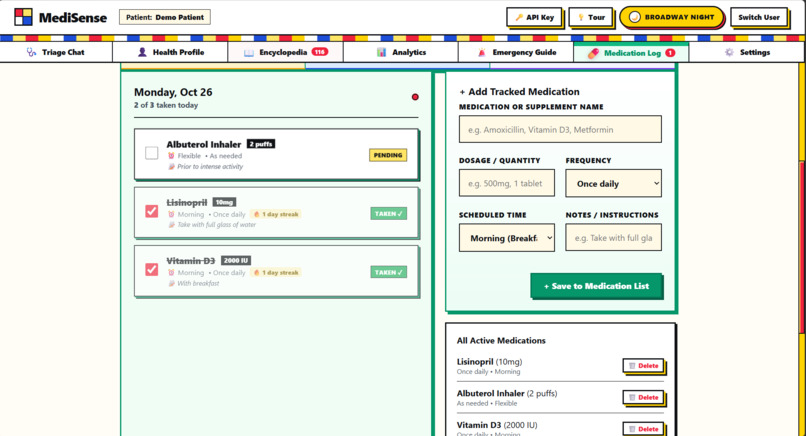Image resolution: width=806 pixels, height=436 pixels.
Task: Open the Scheduled Time Morning dropdown
Action: [507, 238]
